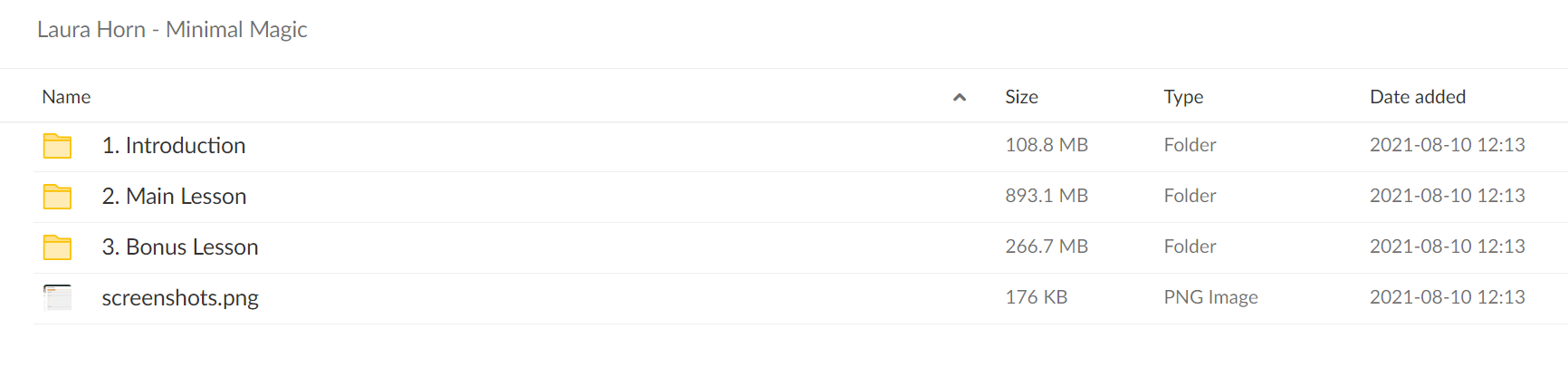
Task: Toggle sort order with the Name arrow
Action: pyautogui.click(x=960, y=97)
